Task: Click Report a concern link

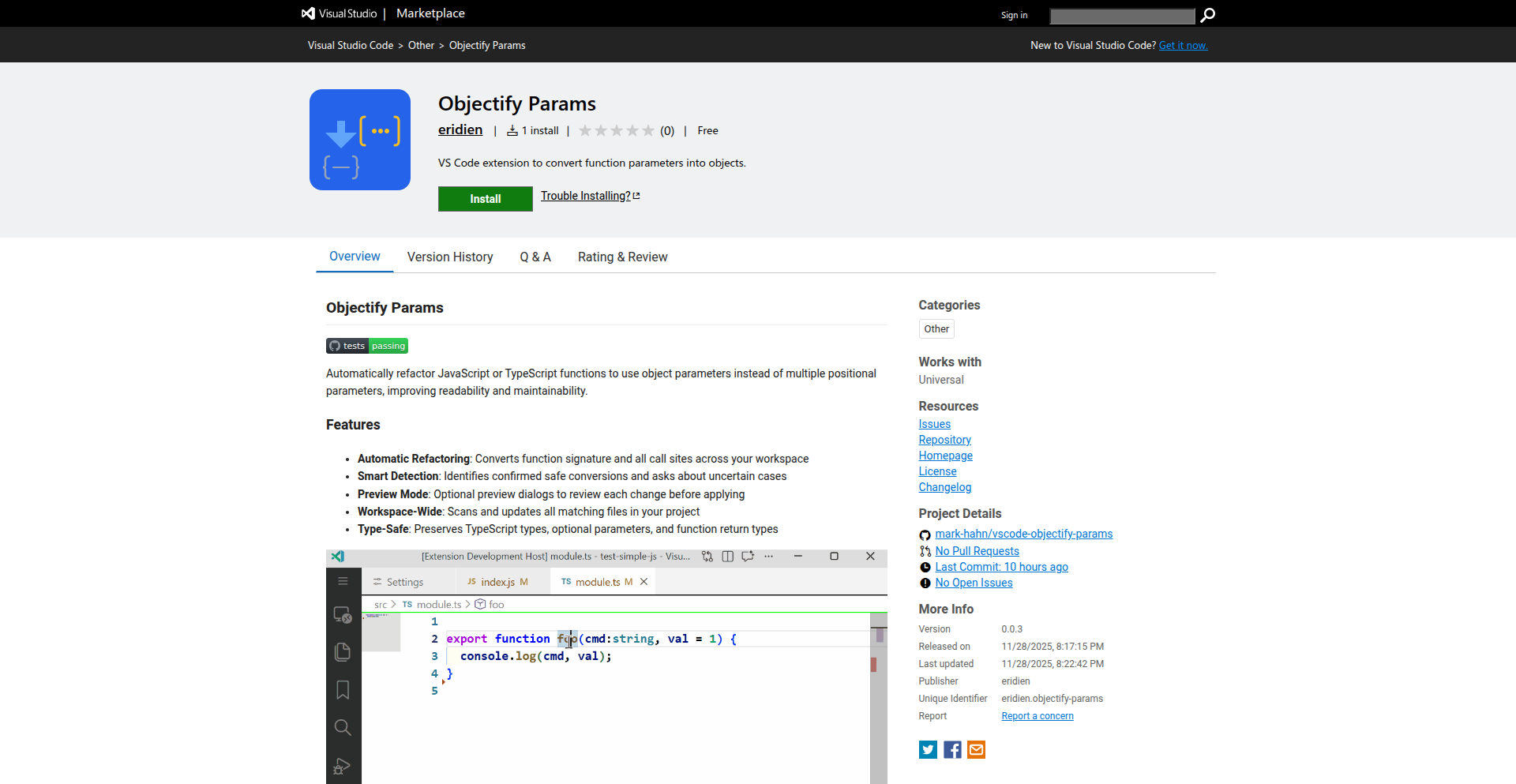Action: click(x=1038, y=716)
